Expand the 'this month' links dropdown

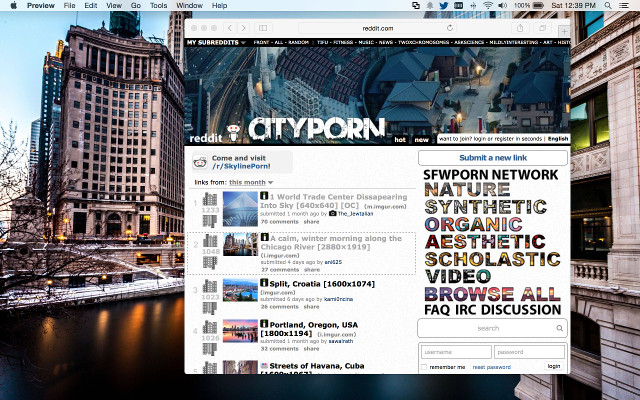251,182
